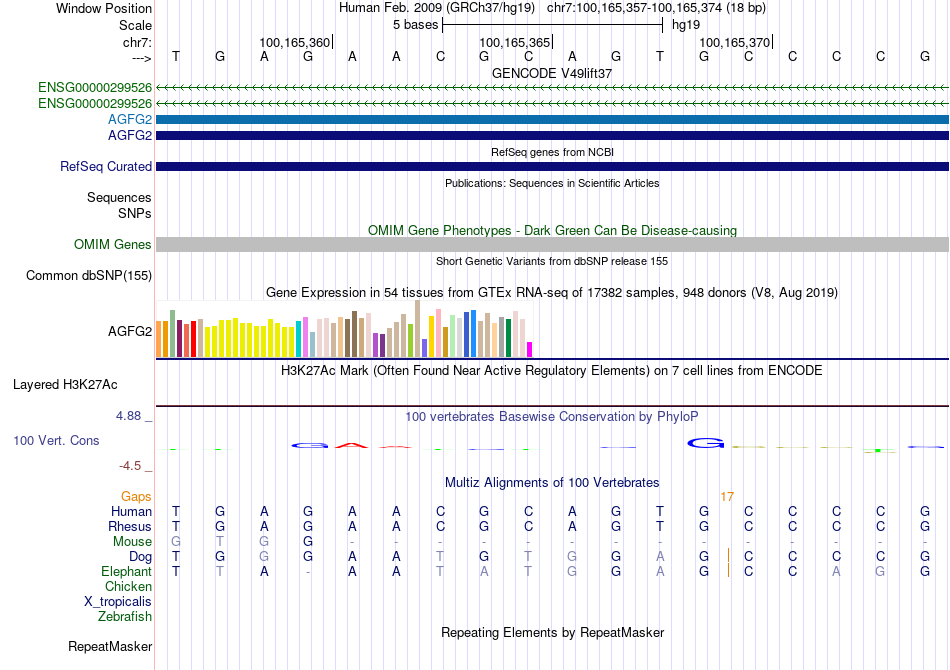The width and height of the screenshot is (950, 670).
Task: Click the 100 Vert. Cons label
Action: [56, 440]
